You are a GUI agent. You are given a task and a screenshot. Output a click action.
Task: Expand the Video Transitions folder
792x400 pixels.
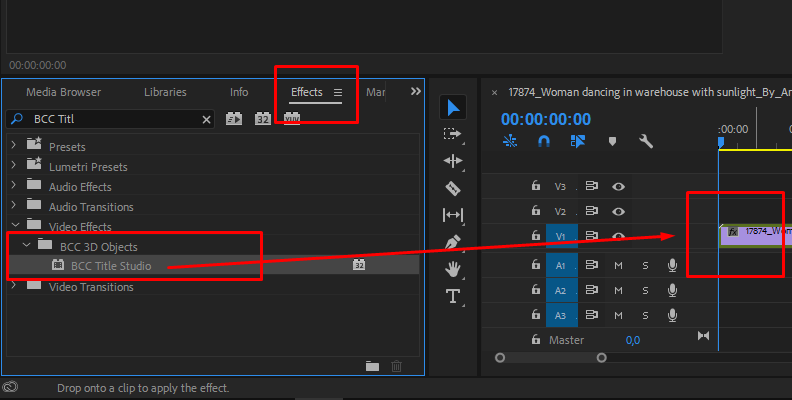tap(13, 287)
